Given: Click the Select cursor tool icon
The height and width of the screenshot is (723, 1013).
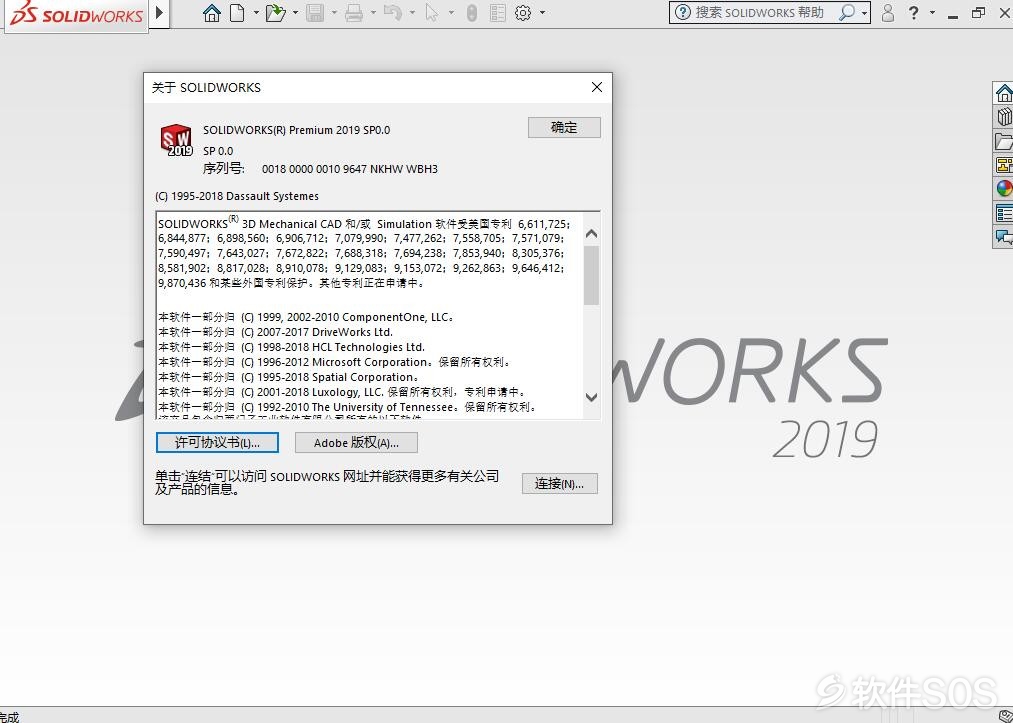Looking at the screenshot, I should pyautogui.click(x=432, y=12).
